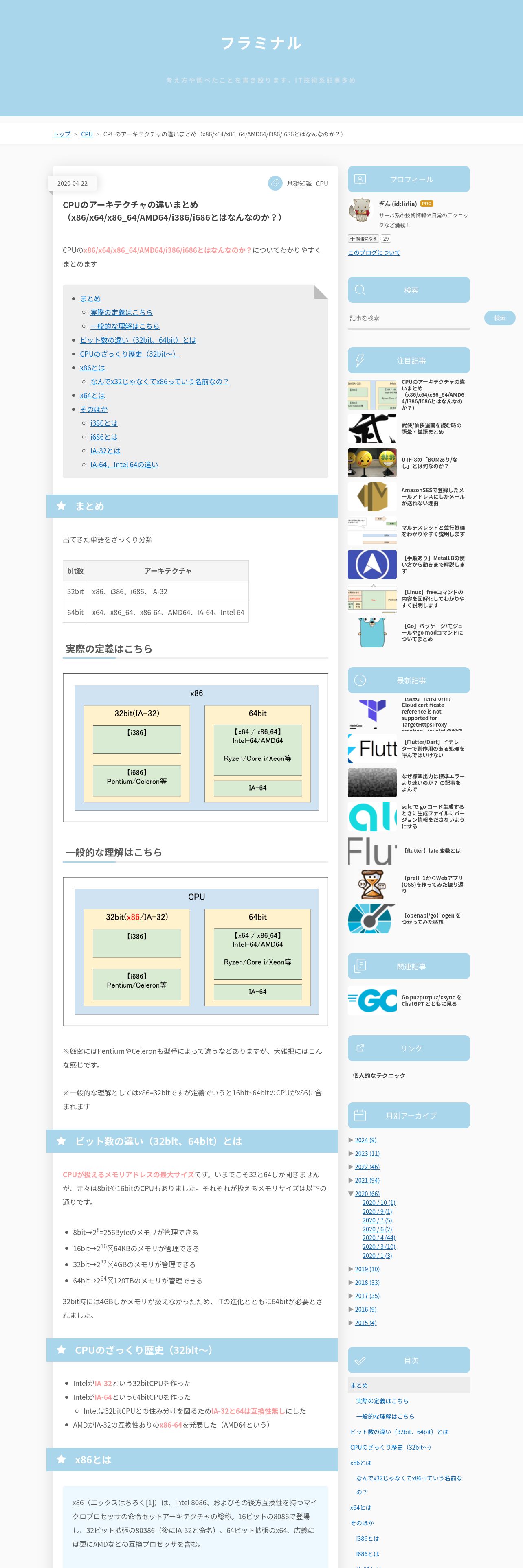The image size is (523, 1568).
Task: Click the 2020-04-22 article date label
Action: pos(73,183)
